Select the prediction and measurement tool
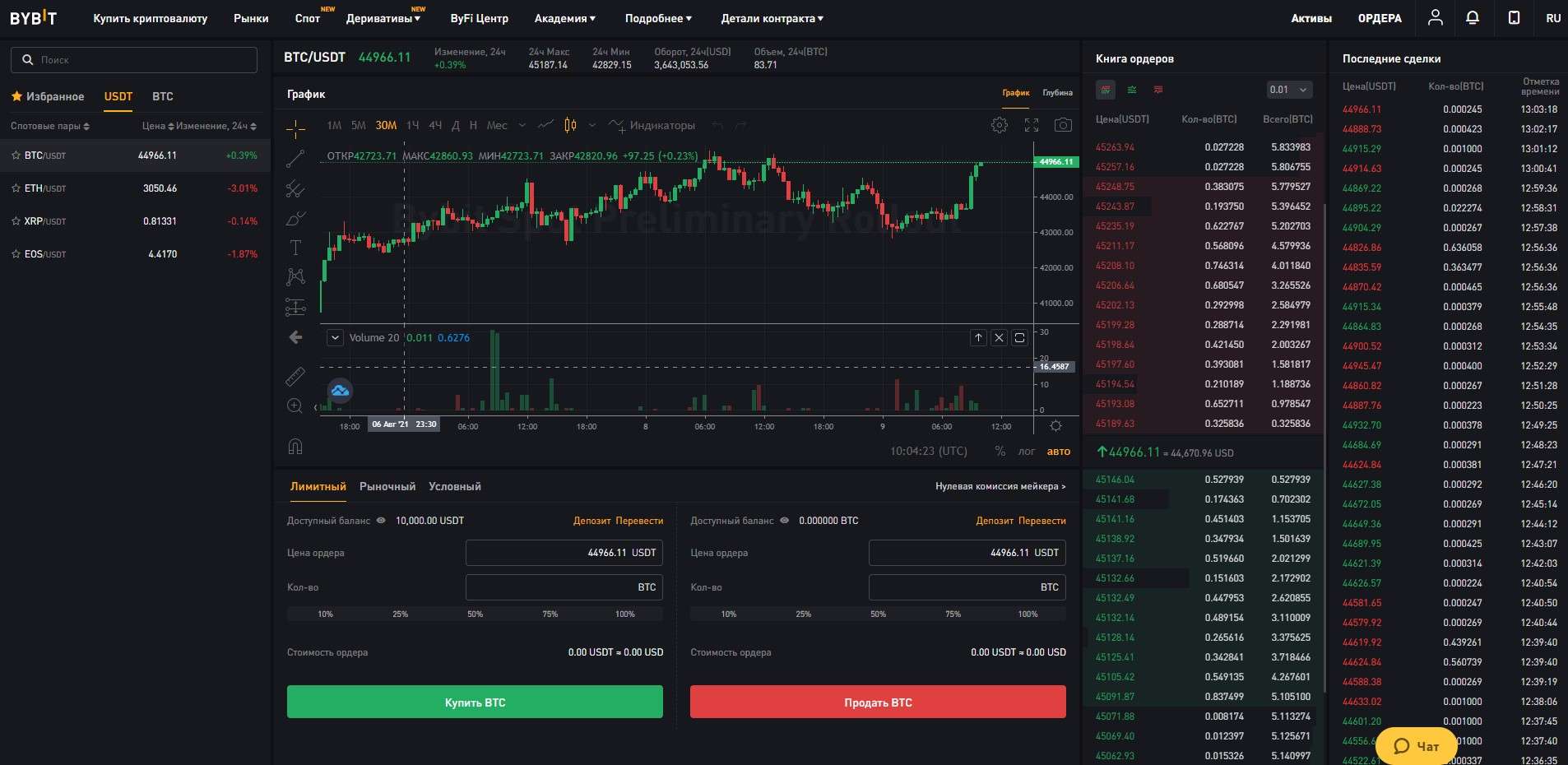 (295, 307)
